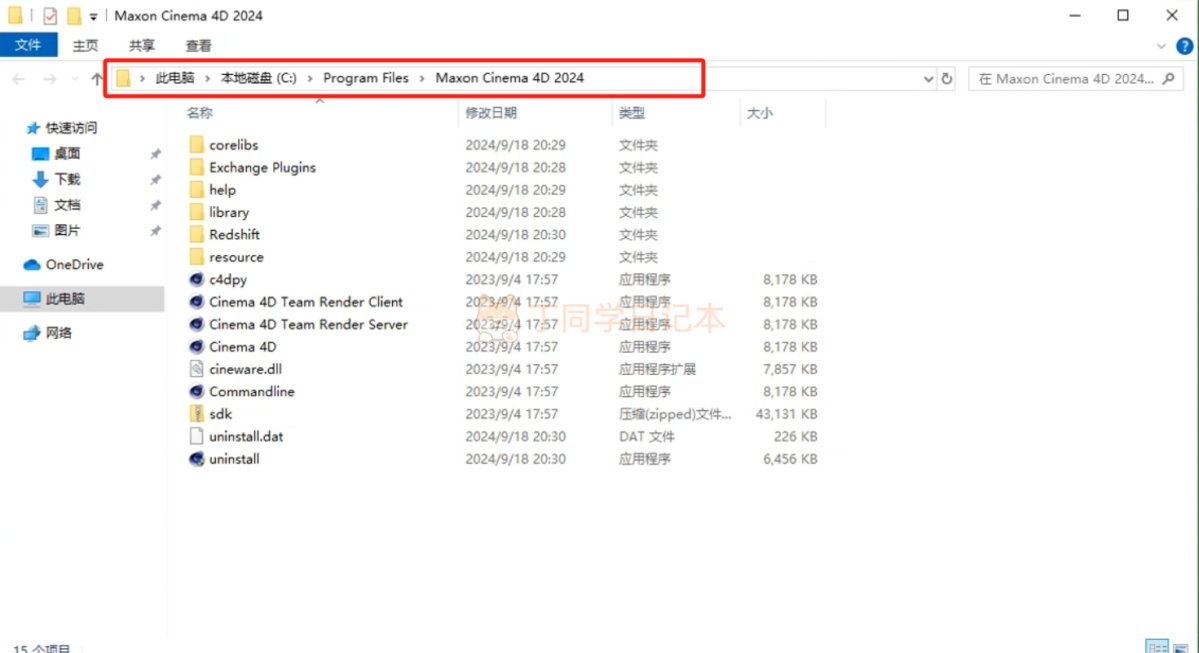Click the cineware.dll file name text
This screenshot has height=653, width=1199.
coord(245,369)
